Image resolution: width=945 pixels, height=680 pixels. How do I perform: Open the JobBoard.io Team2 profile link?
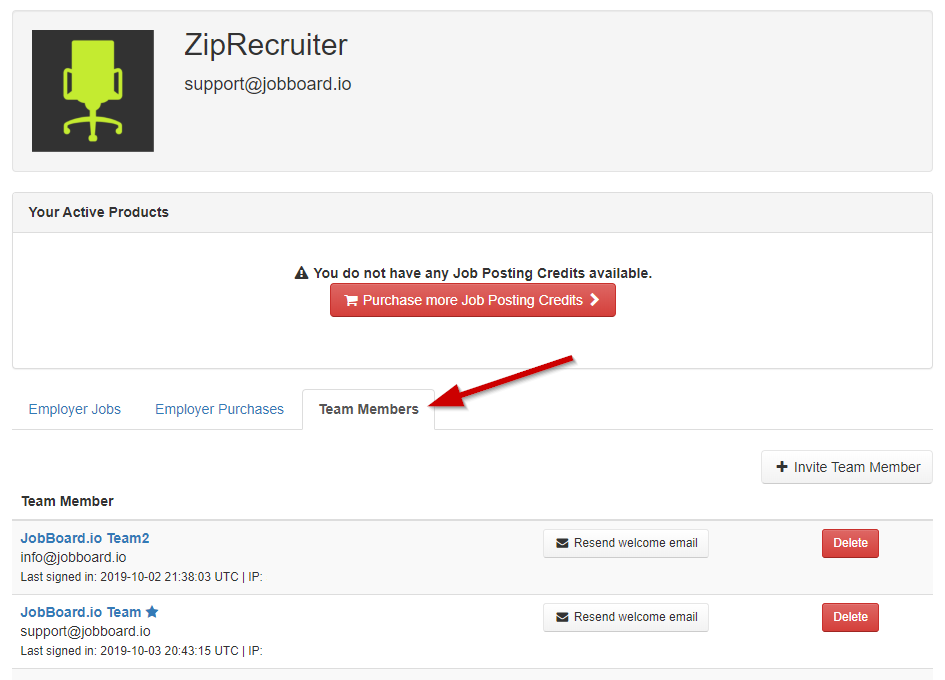tap(85, 538)
